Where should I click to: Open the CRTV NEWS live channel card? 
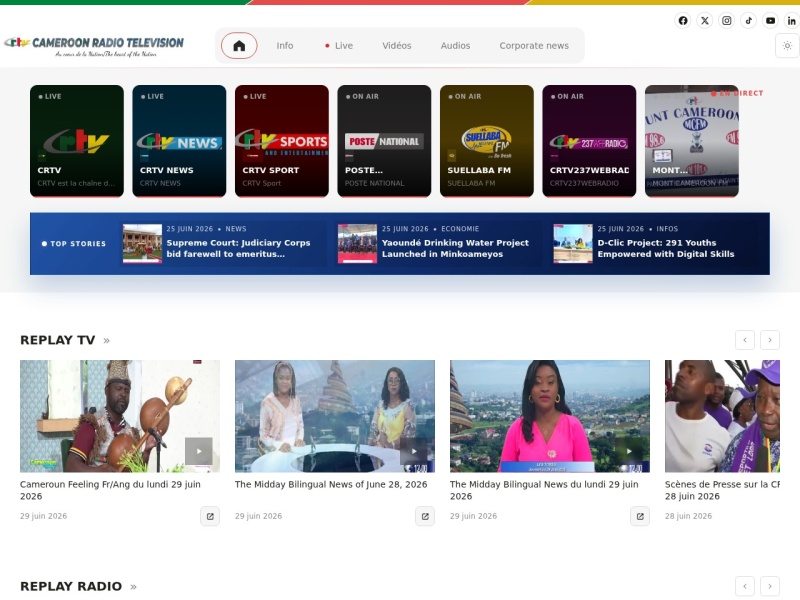coord(179,141)
